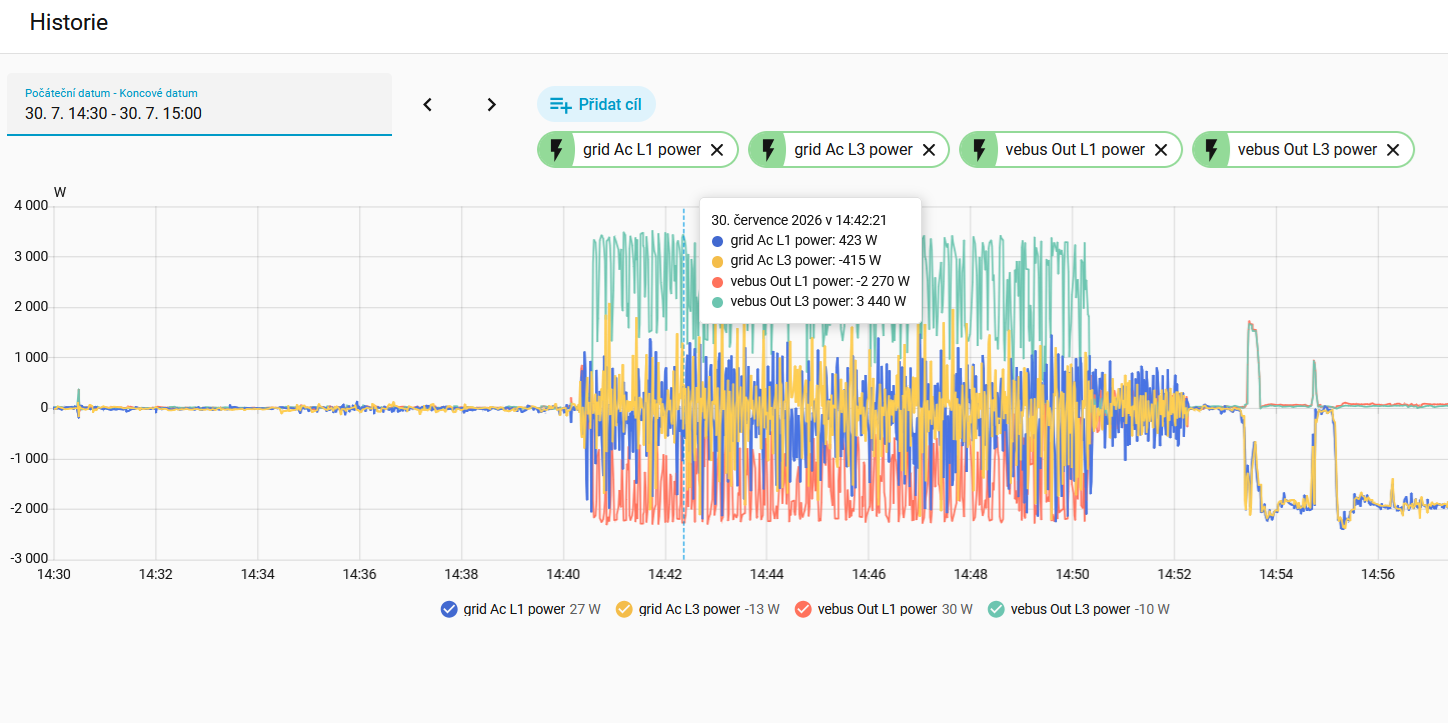Go to next time range arrow

click(491, 104)
